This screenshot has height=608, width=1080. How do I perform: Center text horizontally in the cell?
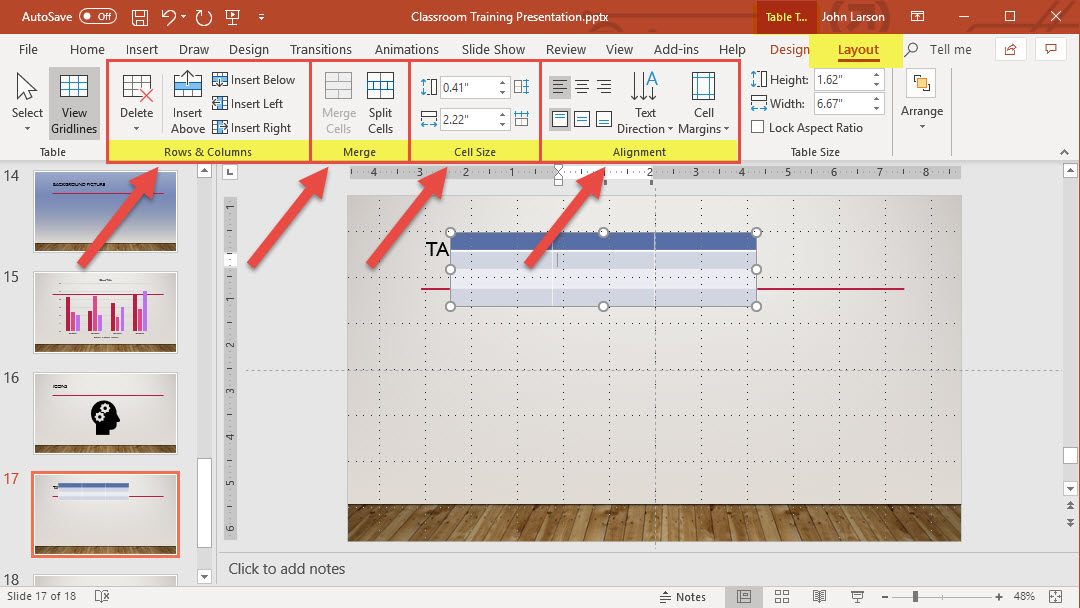point(582,88)
